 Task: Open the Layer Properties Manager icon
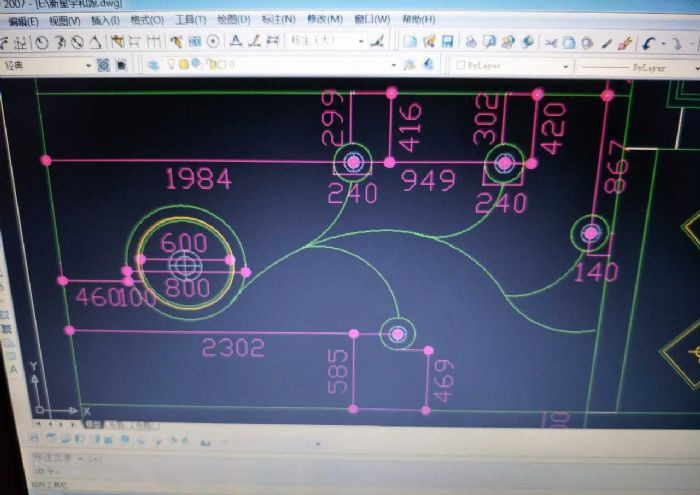pos(153,65)
